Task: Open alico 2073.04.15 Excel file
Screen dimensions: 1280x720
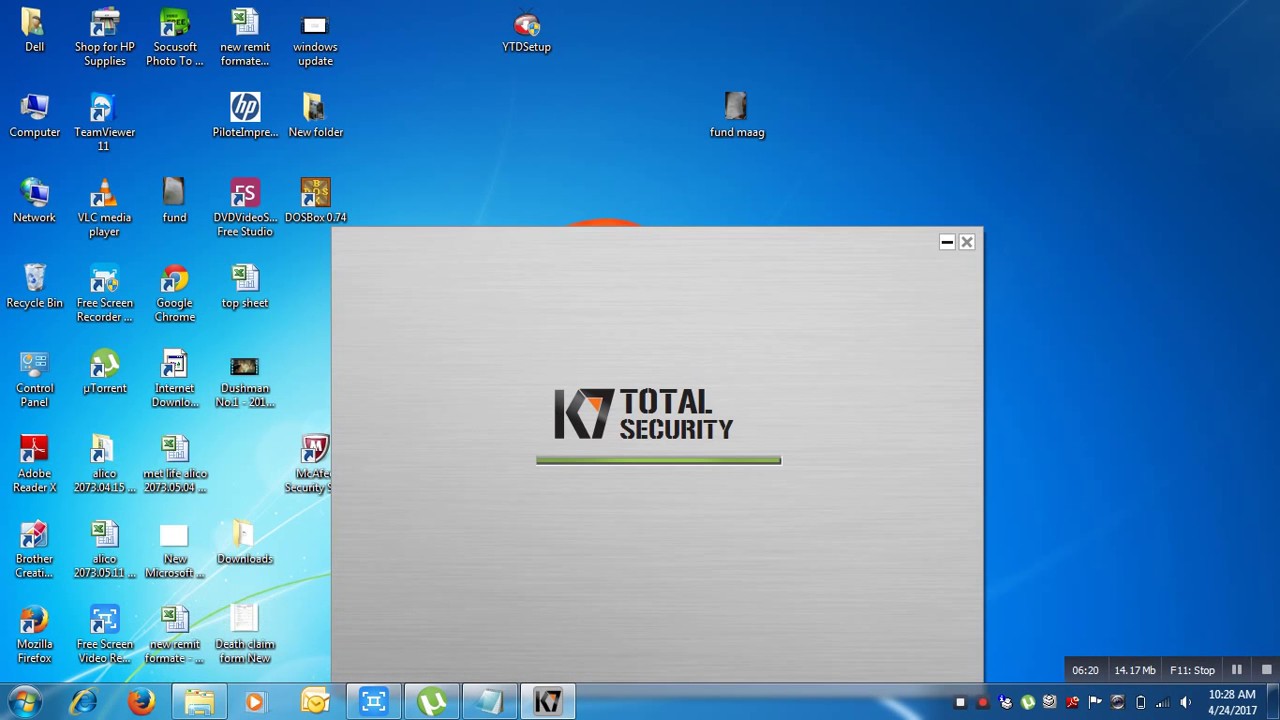Action: pyautogui.click(x=104, y=465)
